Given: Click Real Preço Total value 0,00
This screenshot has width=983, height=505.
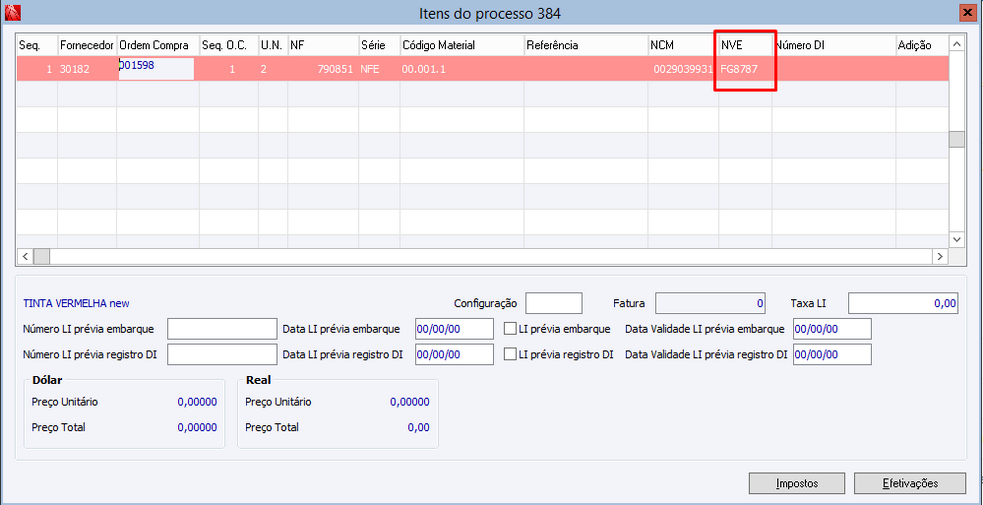Looking at the screenshot, I should pyautogui.click(x=419, y=428).
